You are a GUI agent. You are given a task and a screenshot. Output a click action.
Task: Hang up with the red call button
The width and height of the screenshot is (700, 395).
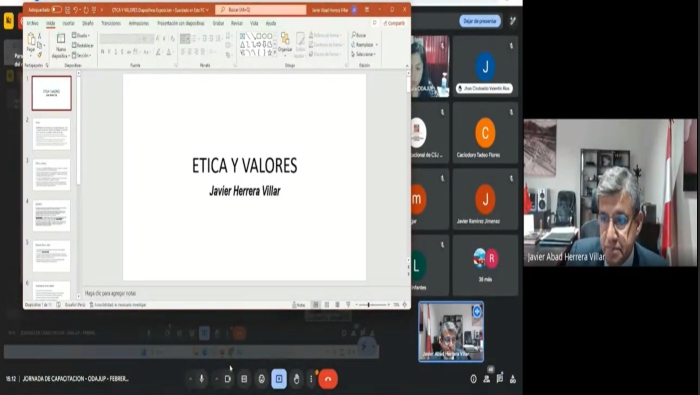tap(328, 379)
